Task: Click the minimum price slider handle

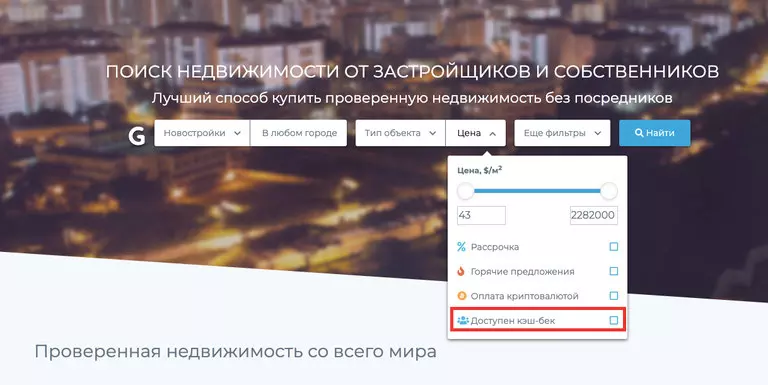Action: point(466,191)
